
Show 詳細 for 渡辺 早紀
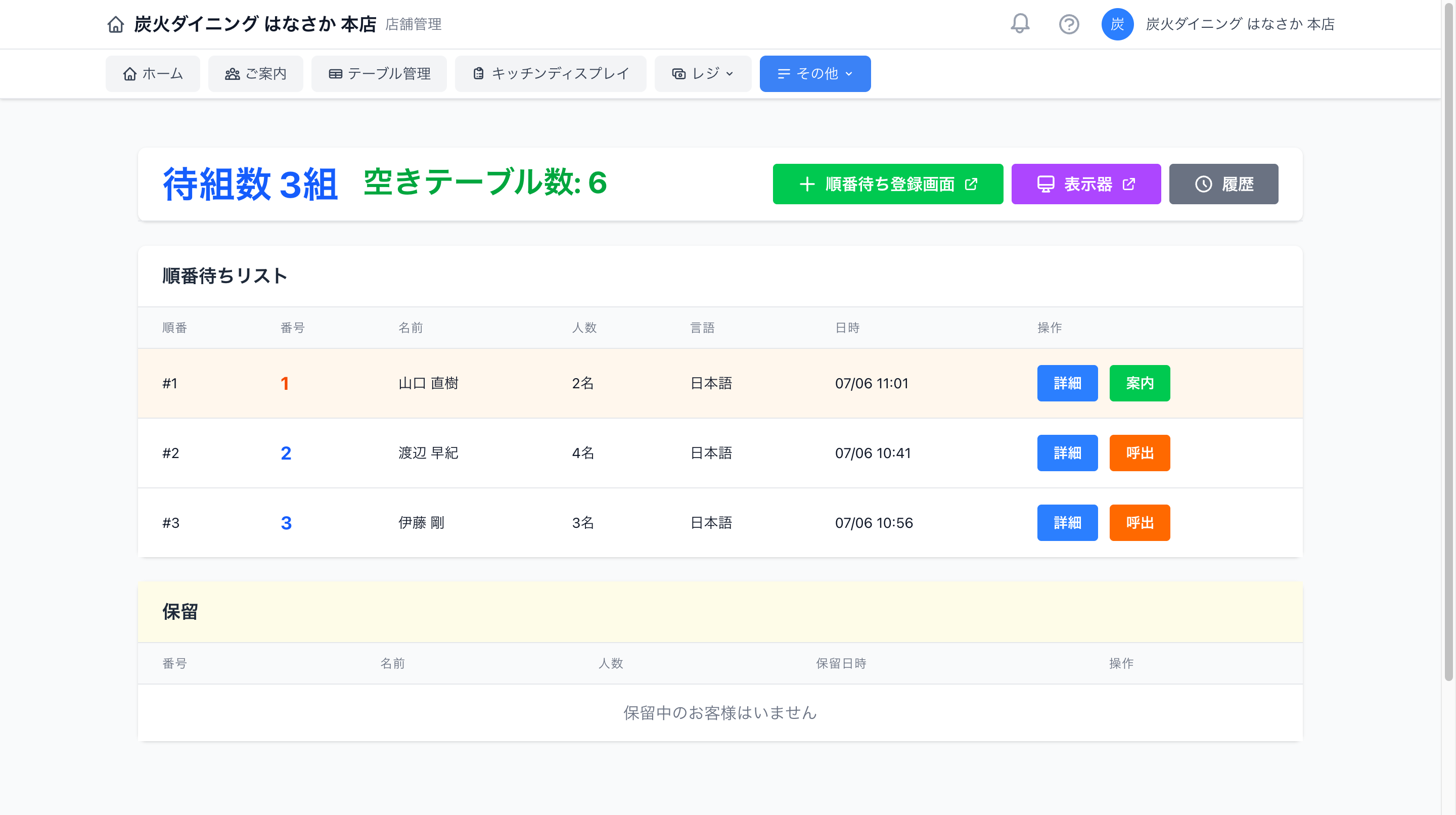(x=1067, y=452)
